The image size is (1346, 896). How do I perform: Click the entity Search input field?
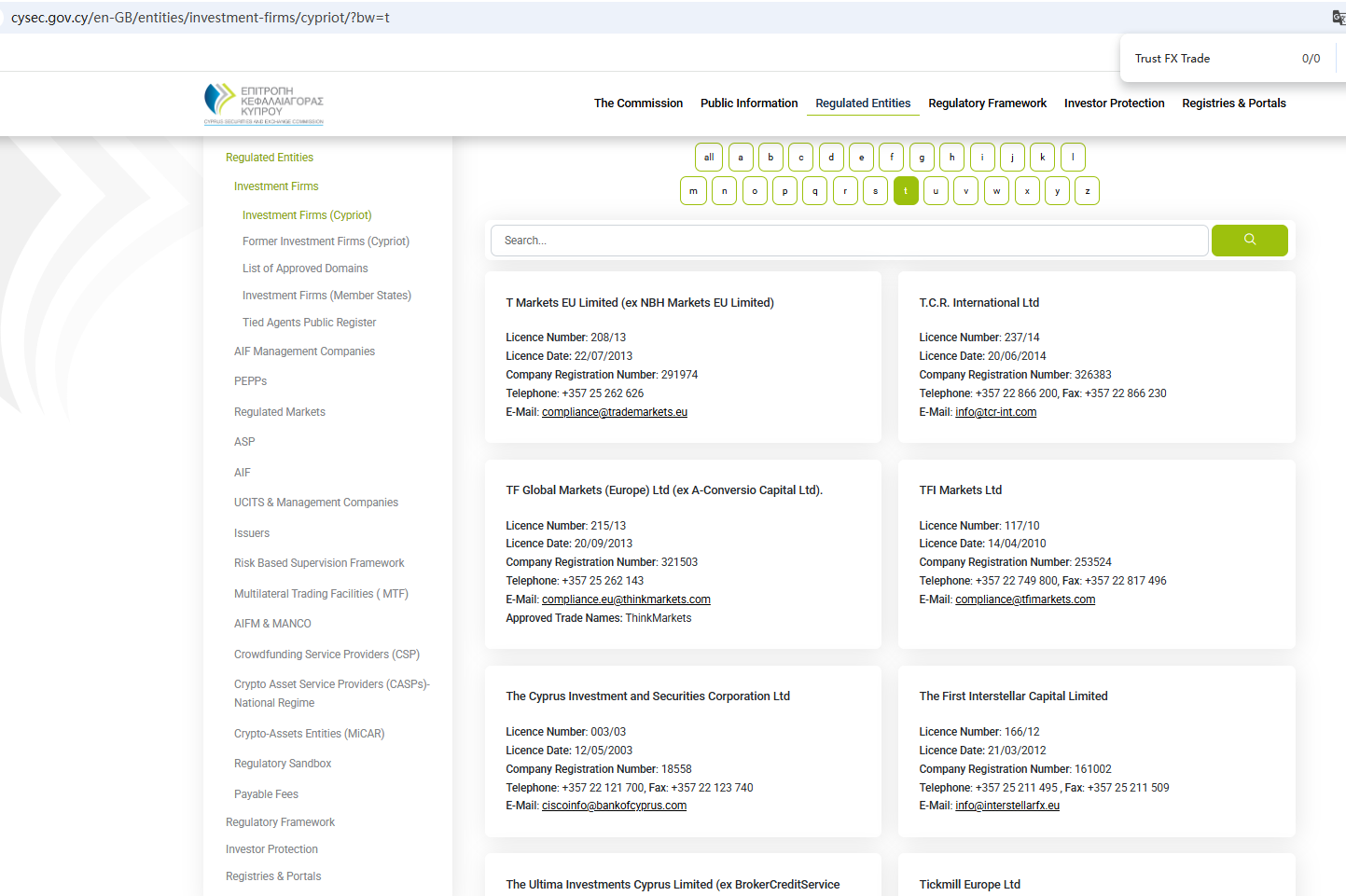[x=849, y=241]
